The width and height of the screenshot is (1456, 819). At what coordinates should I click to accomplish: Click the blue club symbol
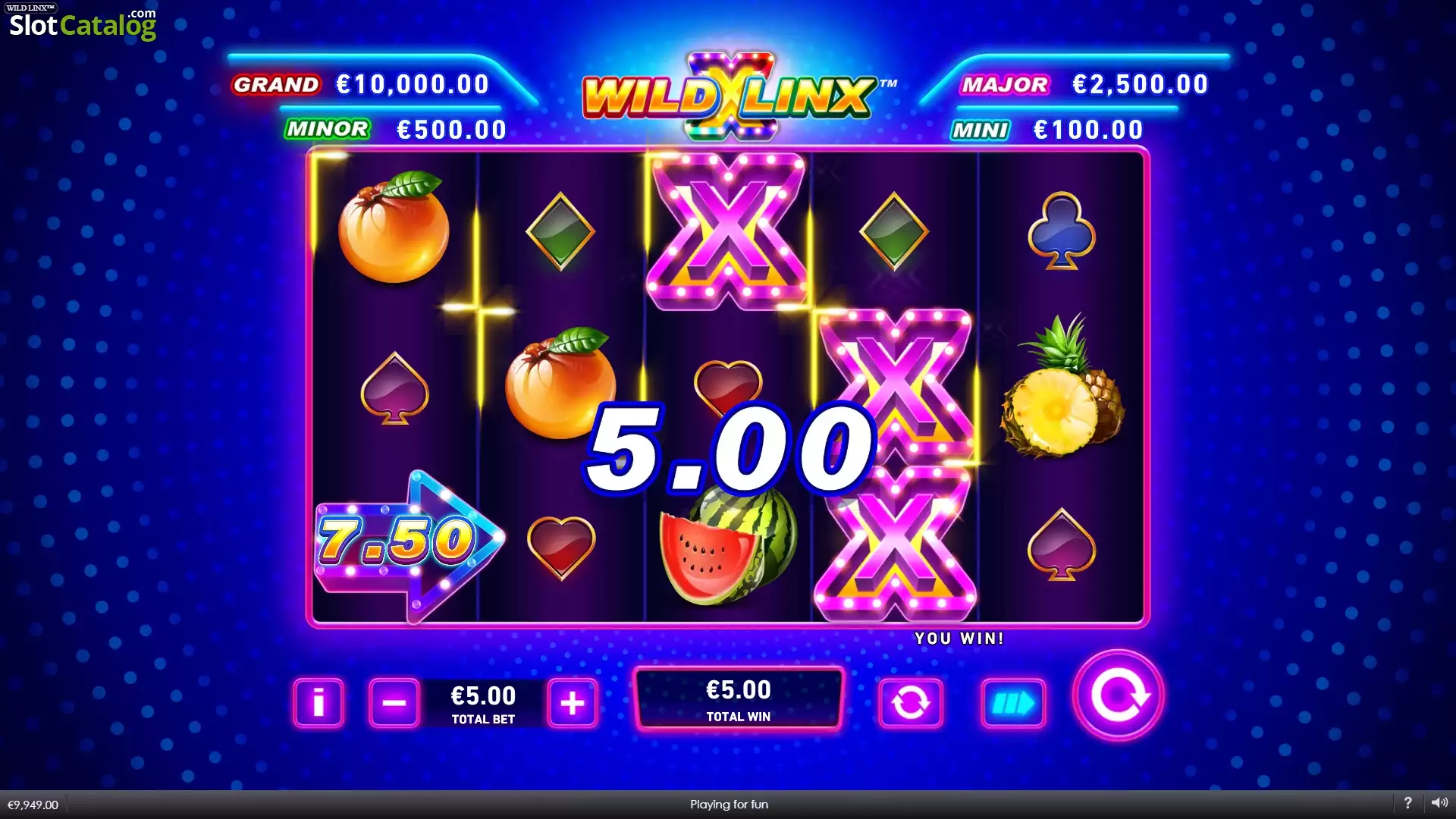pyautogui.click(x=1062, y=231)
